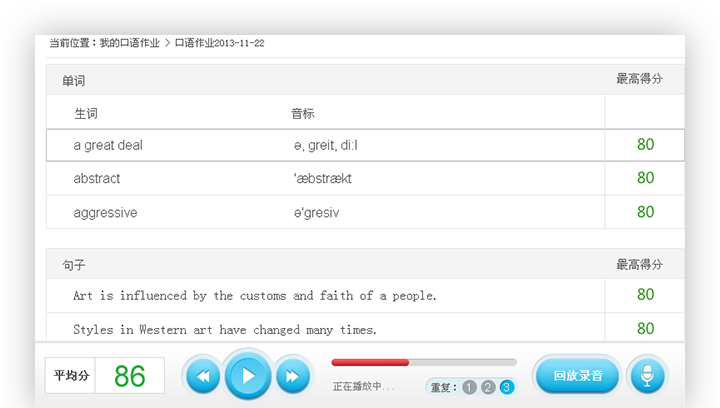Select sentence "Art is influenced by the customs"

click(254, 296)
